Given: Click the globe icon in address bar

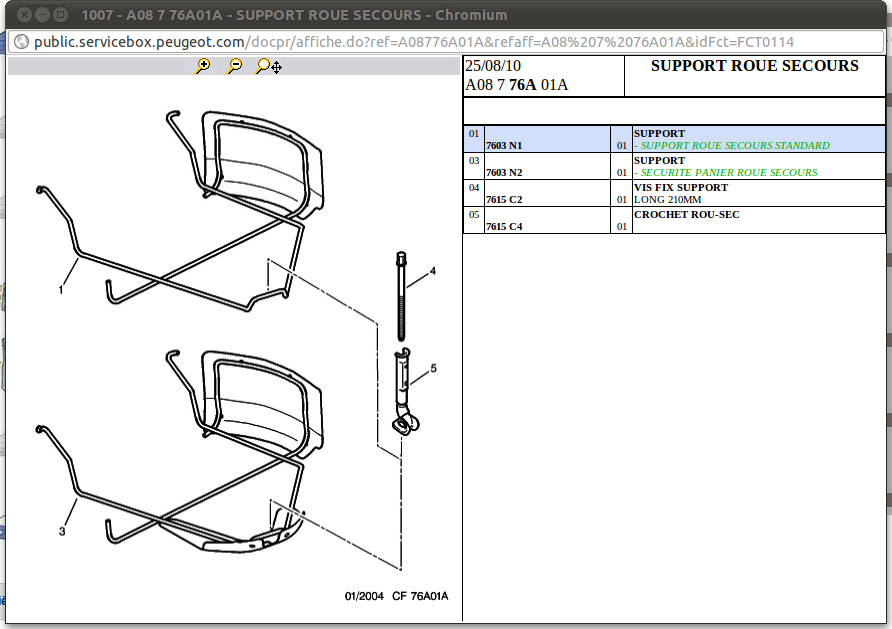Looking at the screenshot, I should pos(21,42).
